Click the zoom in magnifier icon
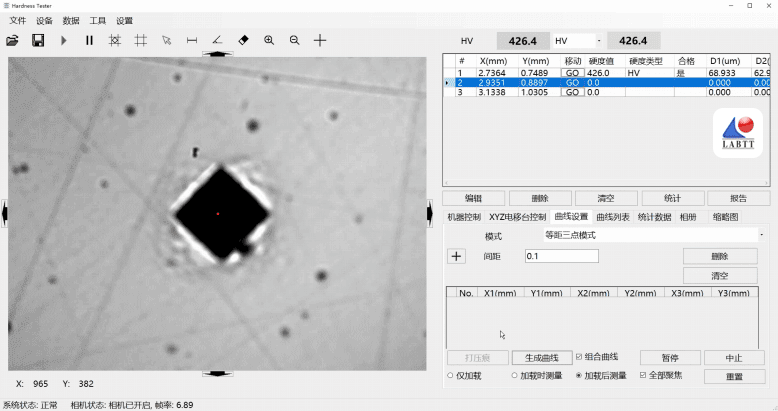The image size is (778, 411). 269,40
